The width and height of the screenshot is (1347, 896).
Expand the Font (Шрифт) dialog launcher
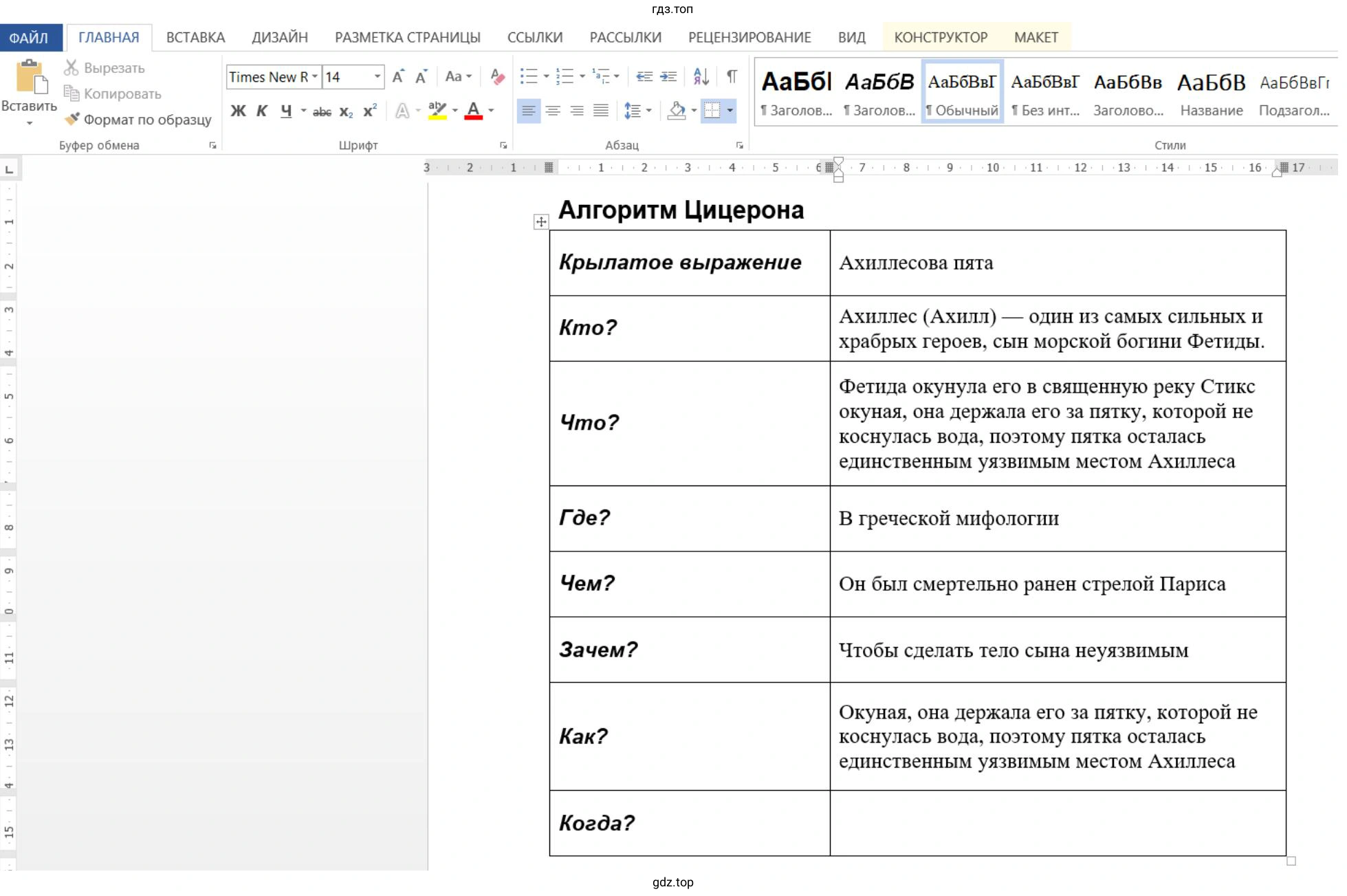point(503,146)
